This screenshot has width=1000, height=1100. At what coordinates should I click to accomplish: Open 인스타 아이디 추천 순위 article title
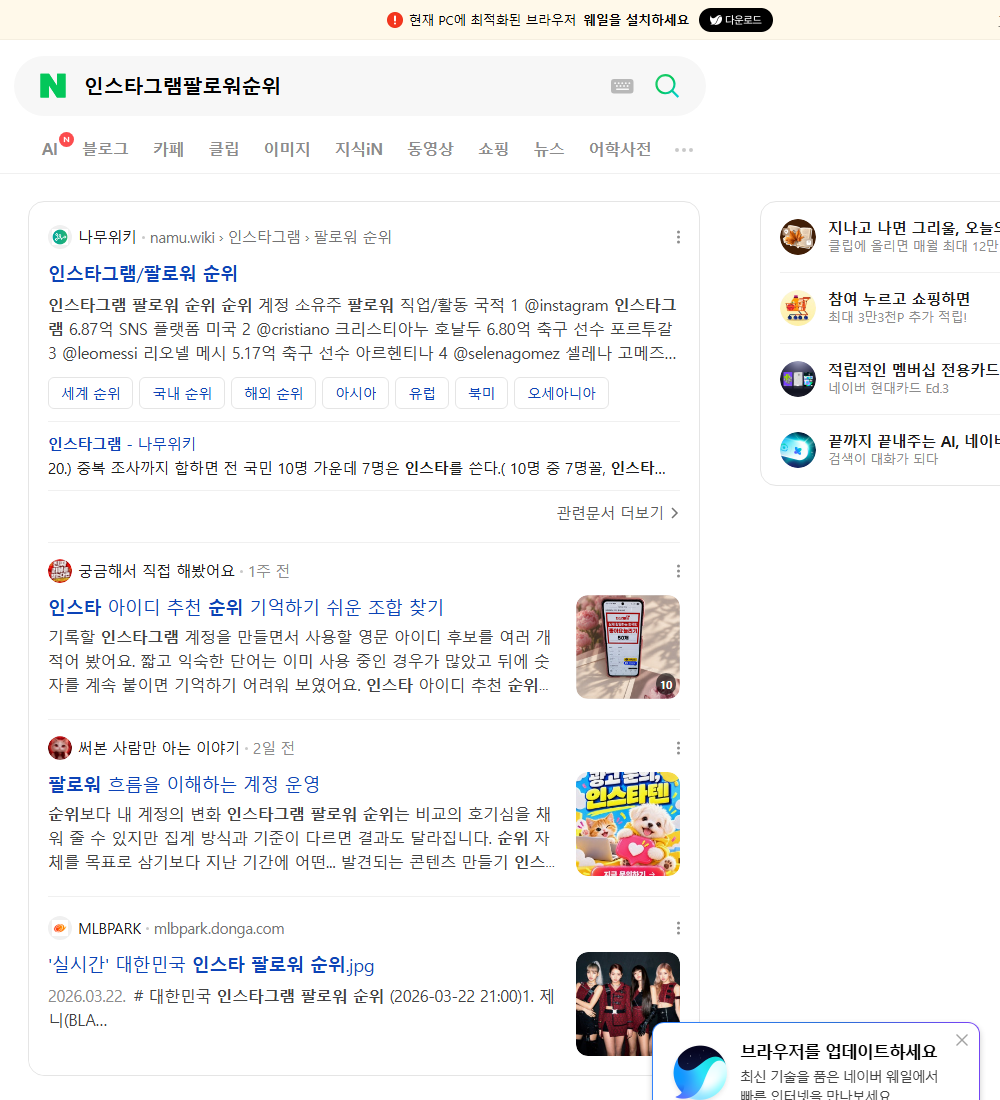pyautogui.click(x=246, y=608)
